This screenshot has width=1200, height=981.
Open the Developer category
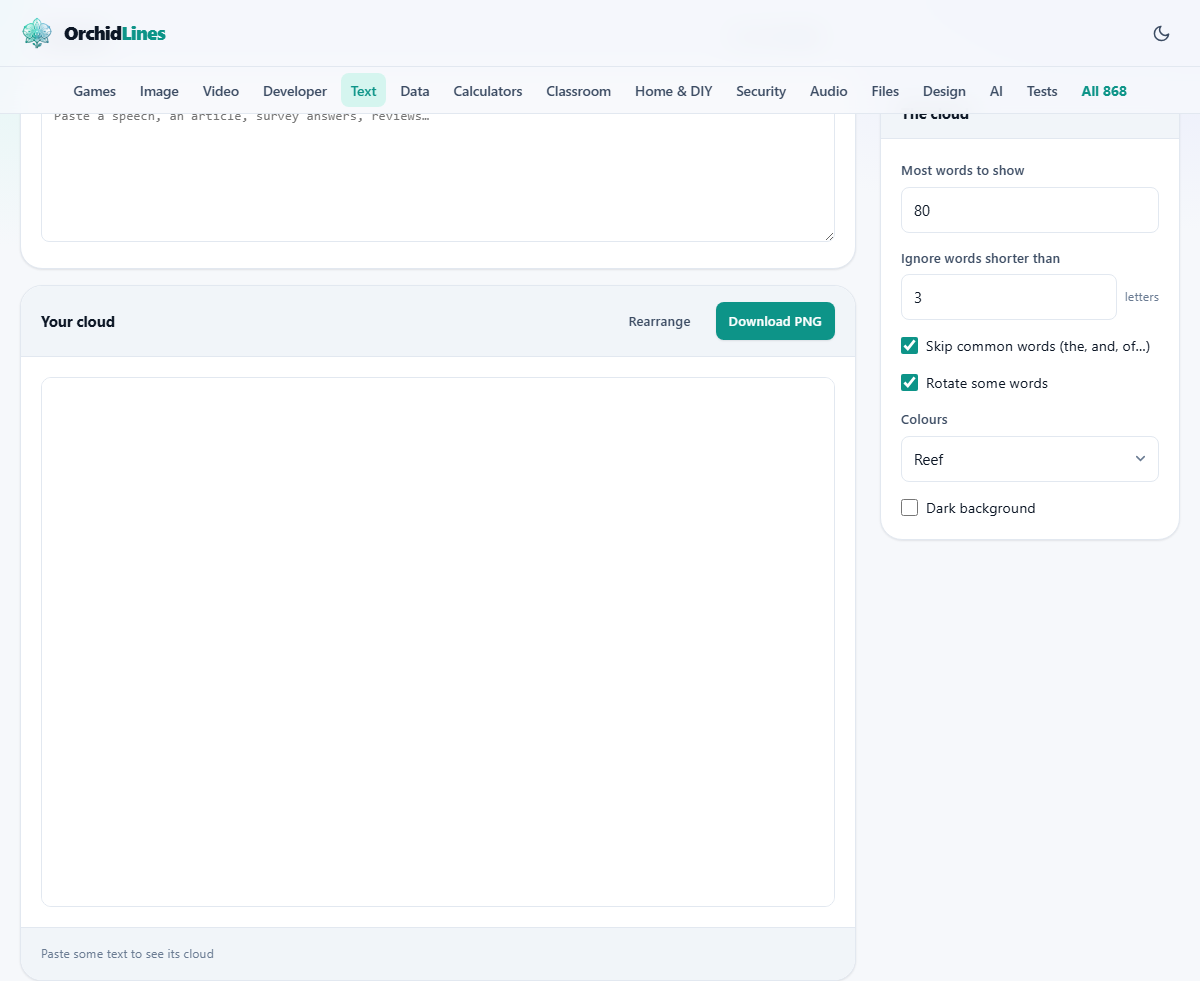tap(295, 91)
